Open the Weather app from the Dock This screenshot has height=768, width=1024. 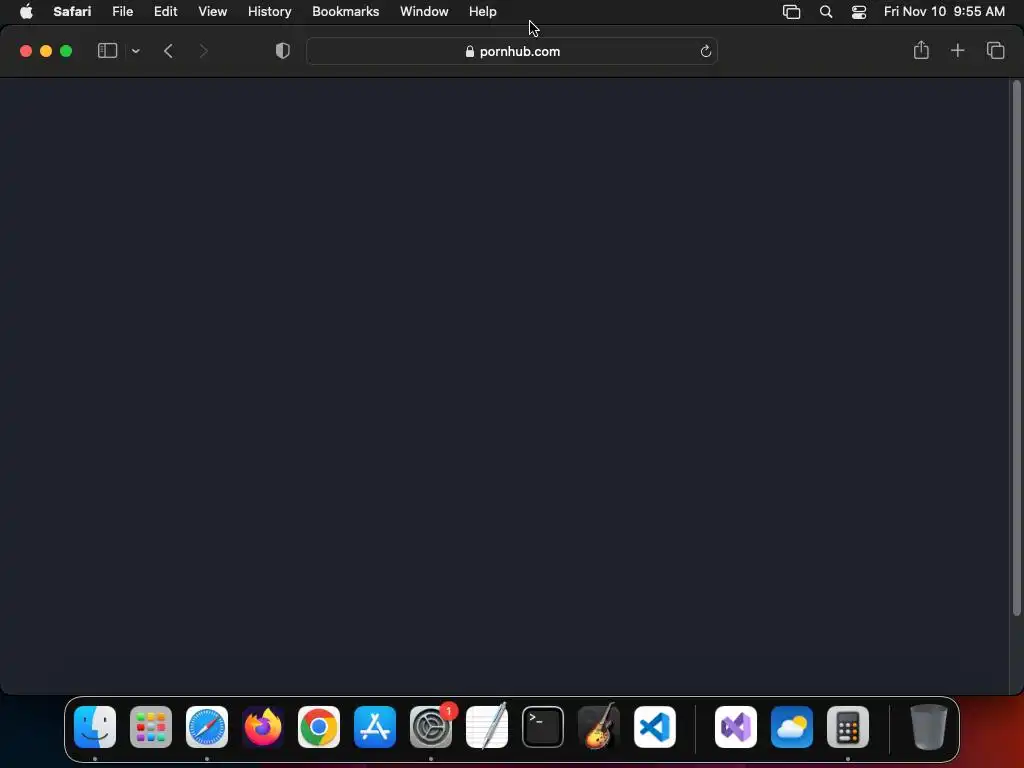[x=792, y=727]
